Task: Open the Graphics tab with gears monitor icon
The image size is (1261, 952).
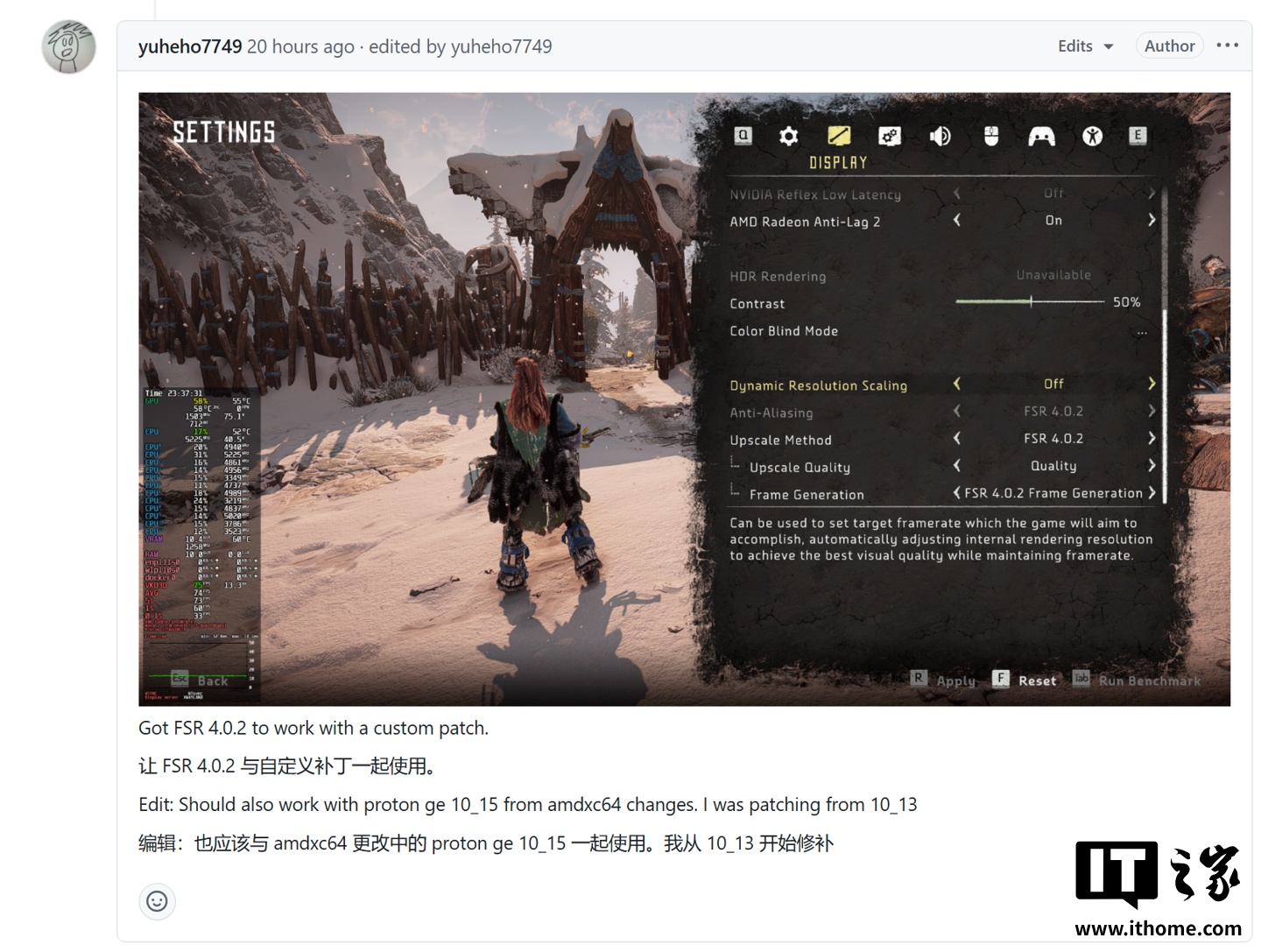Action: pos(890,136)
